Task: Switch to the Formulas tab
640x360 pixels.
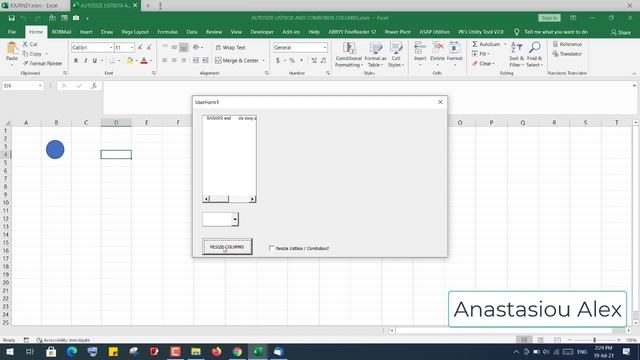Action: [x=167, y=32]
